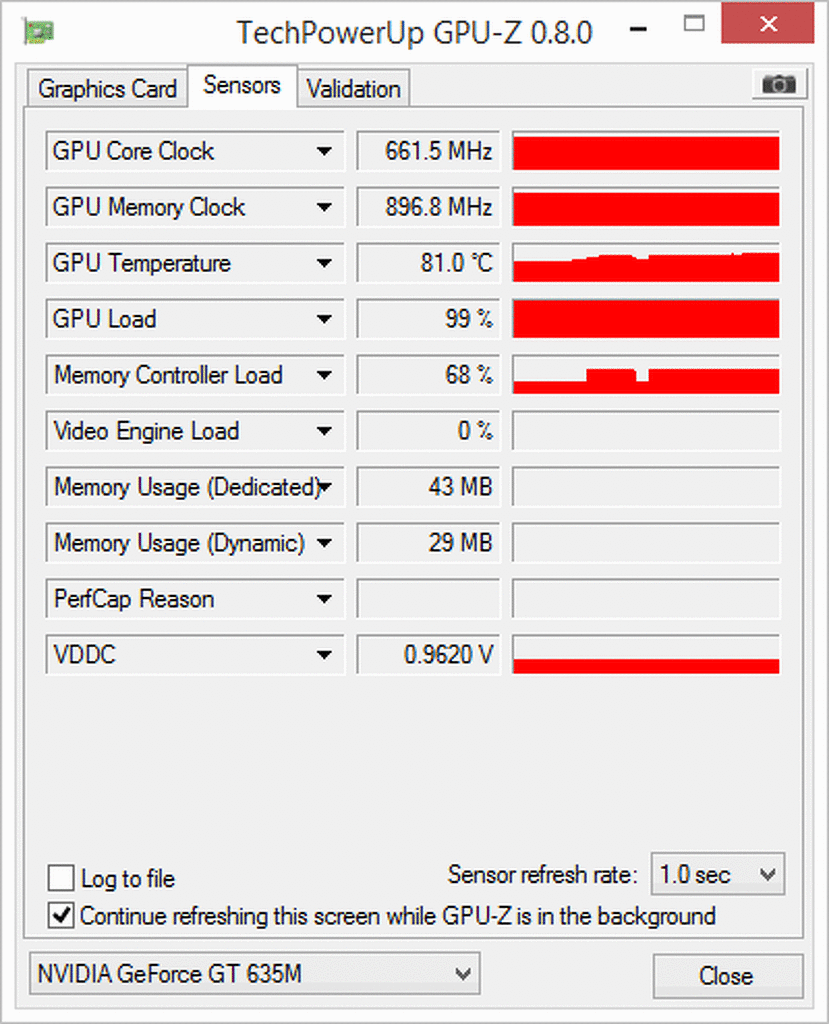Click the 81.0 °C temperature value field

tap(427, 264)
